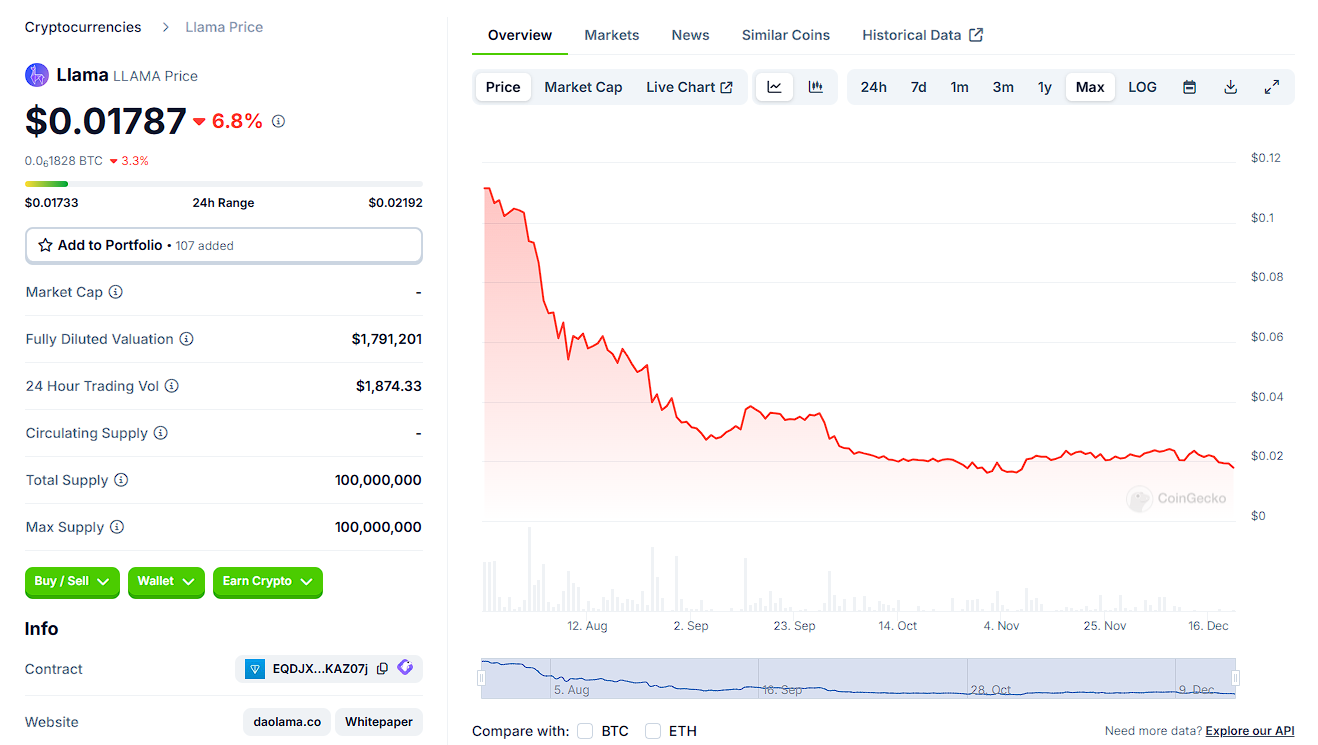Select 3m time range
Screen dimensions: 1318x745
click(x=1003, y=87)
